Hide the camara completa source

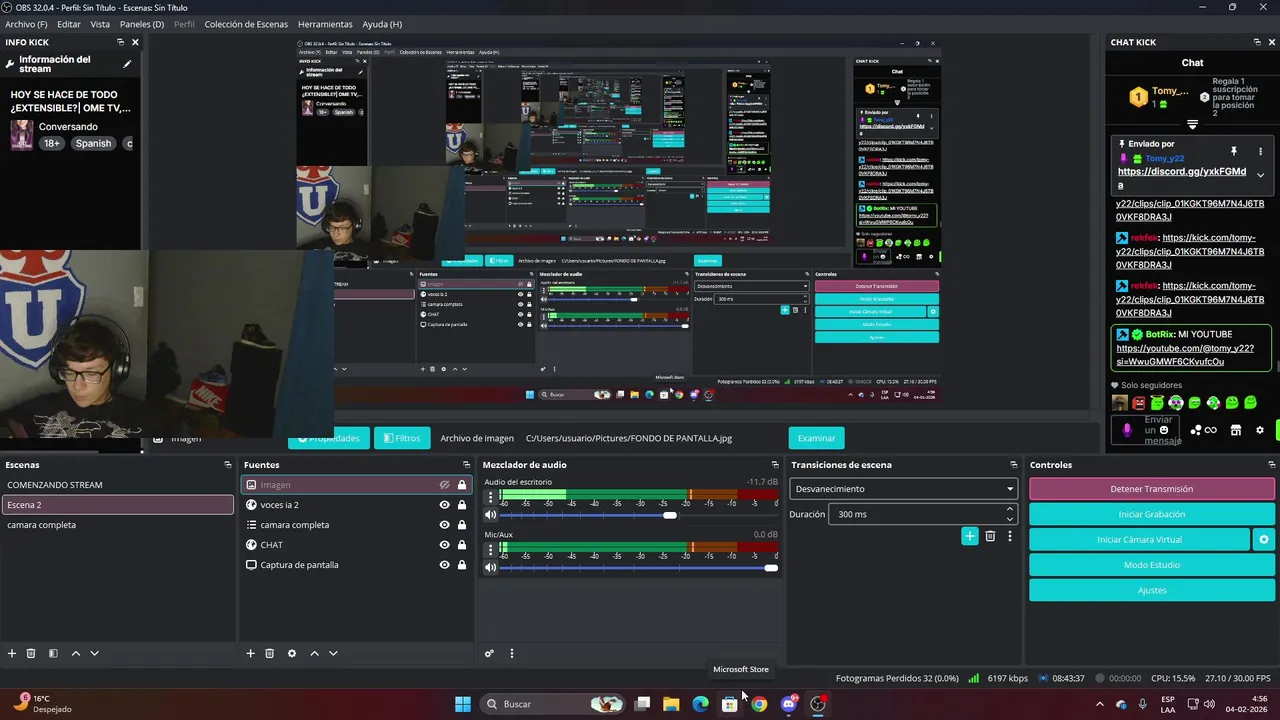click(444, 525)
